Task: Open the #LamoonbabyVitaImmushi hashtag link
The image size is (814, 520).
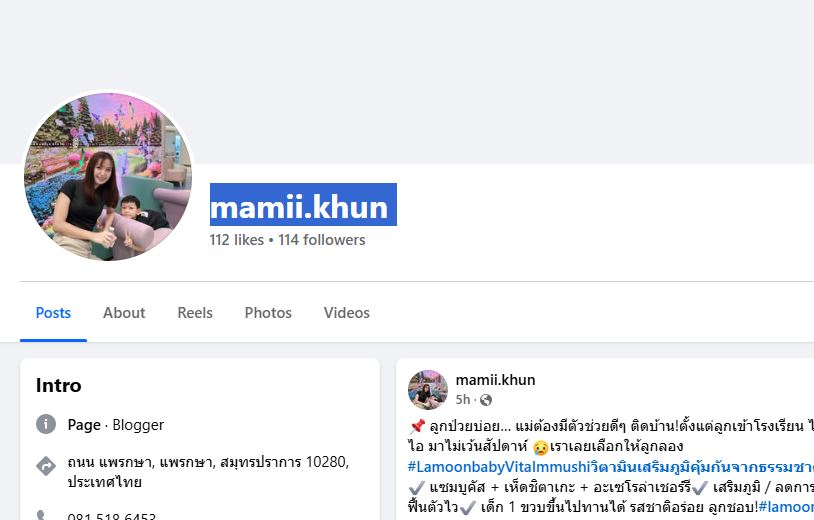Action: [x=610, y=467]
